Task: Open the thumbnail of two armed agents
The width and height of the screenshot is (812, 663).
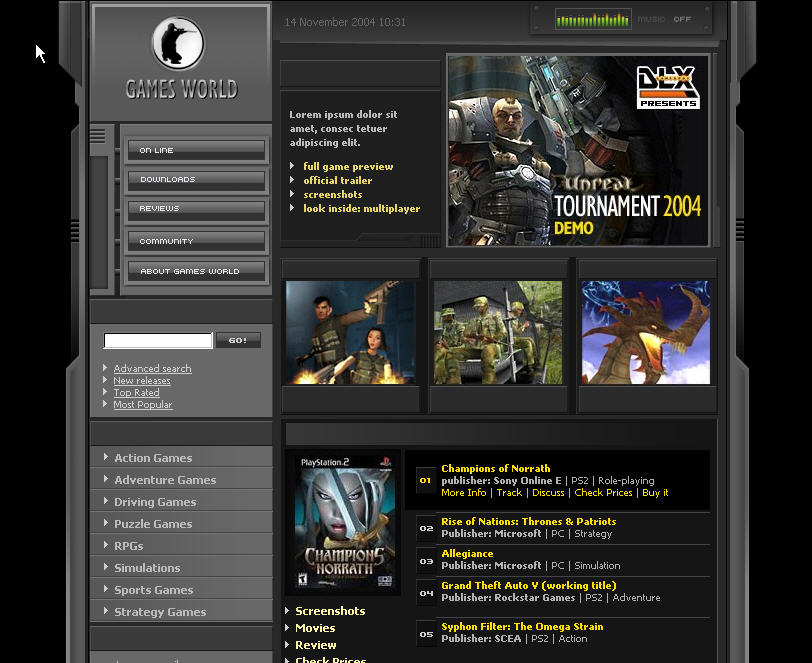Action: click(350, 333)
